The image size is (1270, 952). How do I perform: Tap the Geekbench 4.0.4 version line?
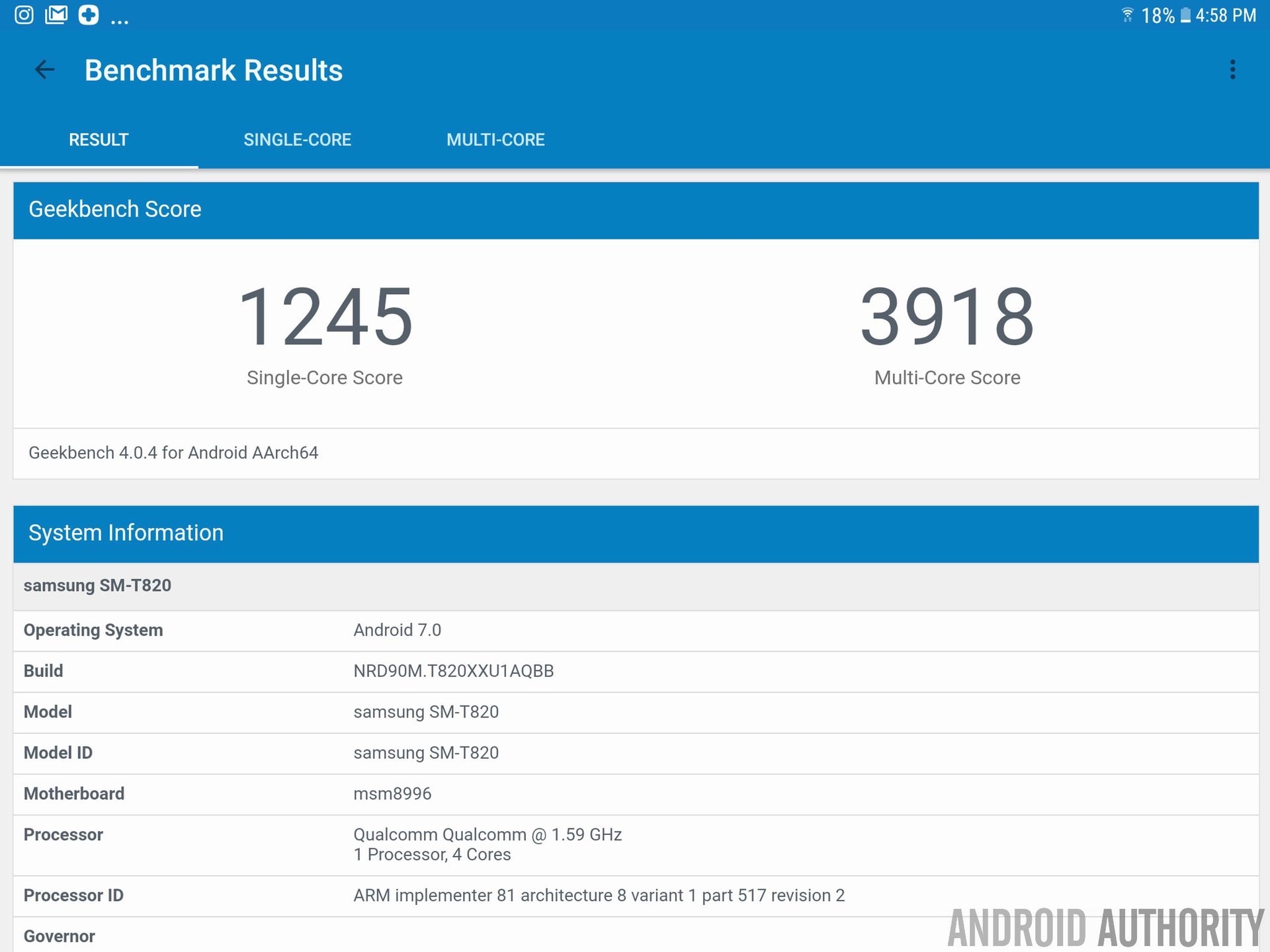point(173,453)
